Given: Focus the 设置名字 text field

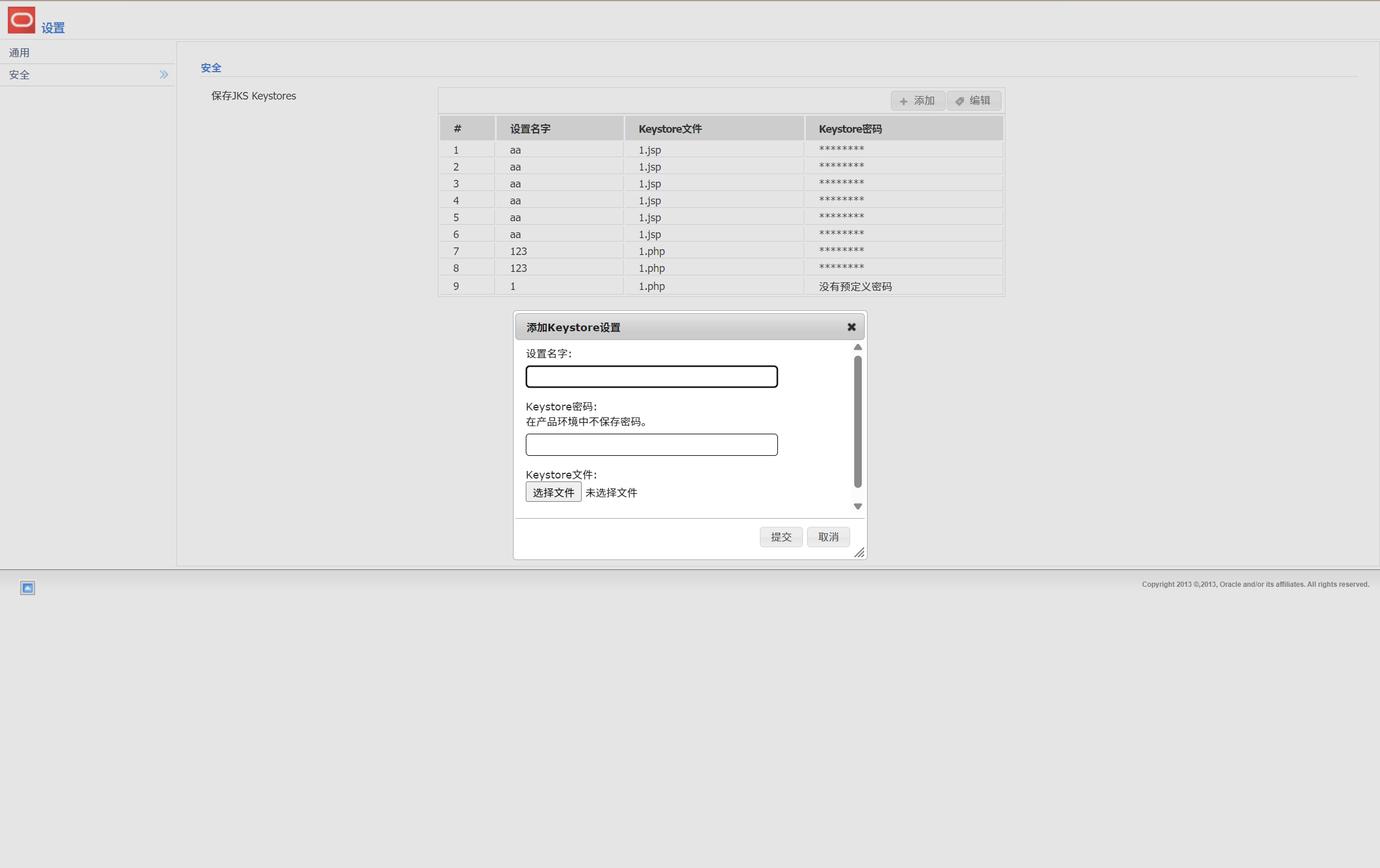Looking at the screenshot, I should pos(651,377).
